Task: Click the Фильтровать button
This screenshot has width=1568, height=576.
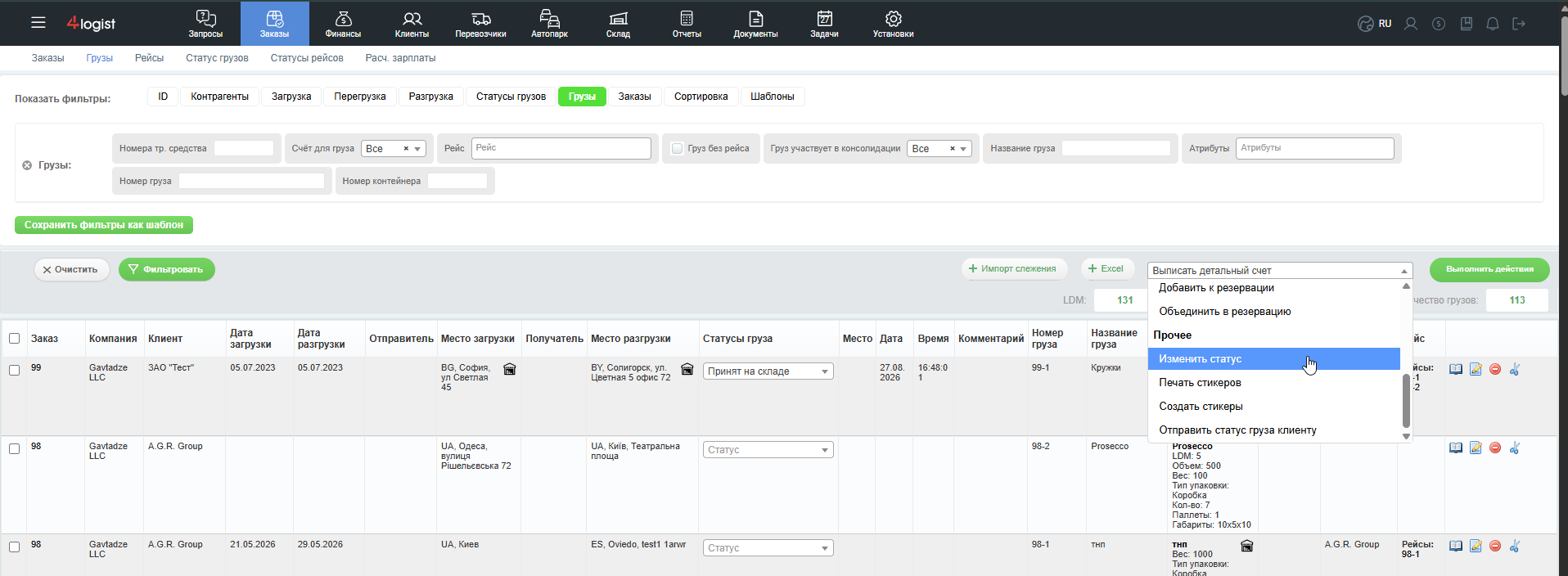Action: (167, 269)
